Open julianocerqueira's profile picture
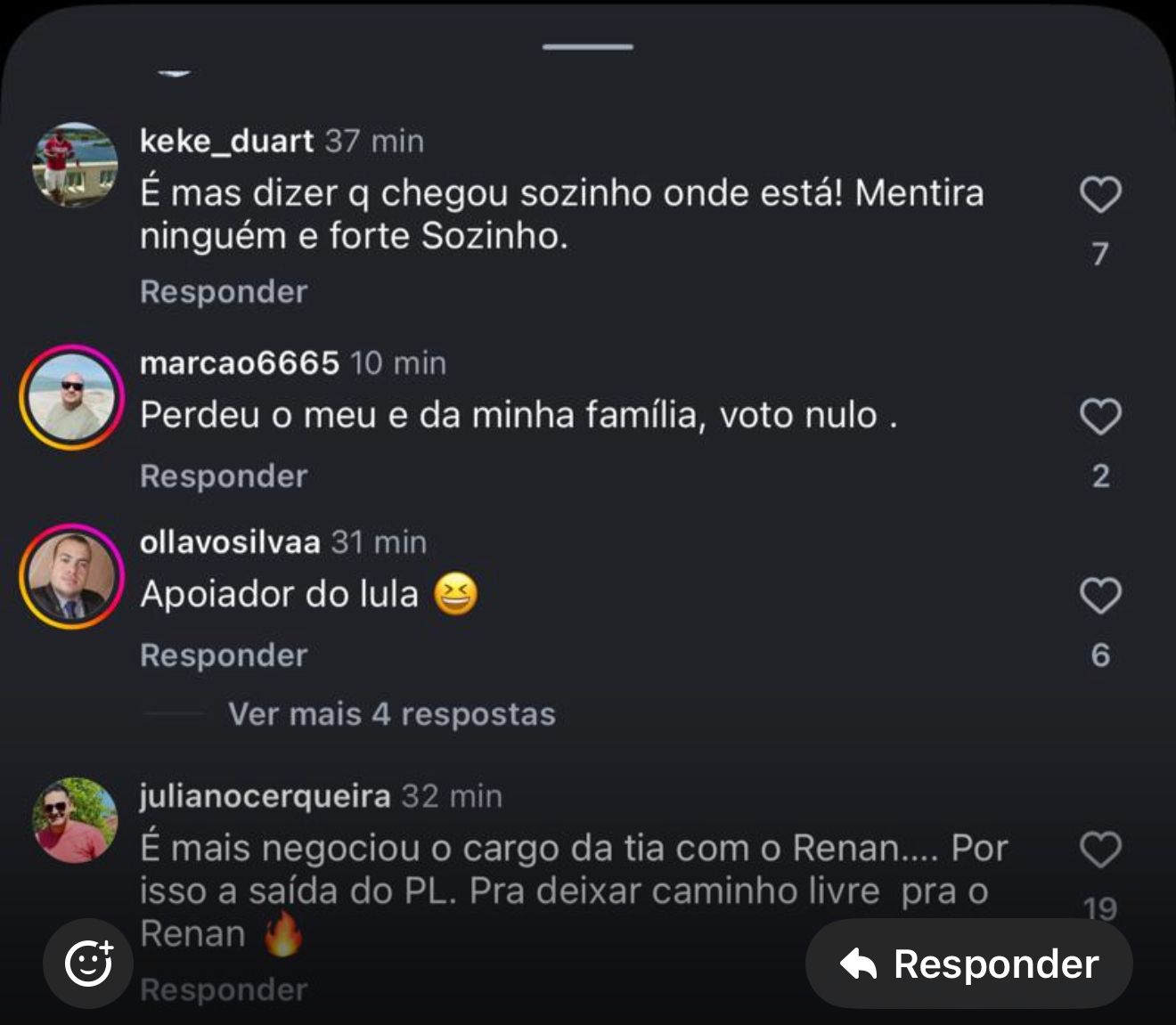The width and height of the screenshot is (1176, 1025). [x=75, y=820]
